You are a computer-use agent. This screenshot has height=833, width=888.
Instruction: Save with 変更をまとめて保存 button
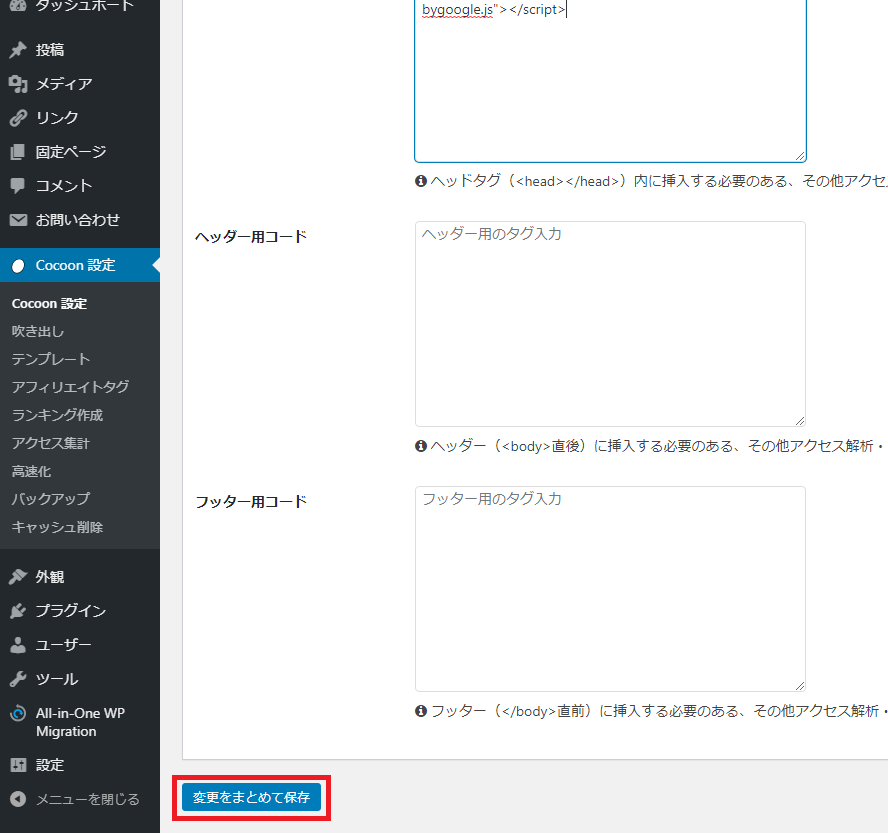[x=251, y=797]
